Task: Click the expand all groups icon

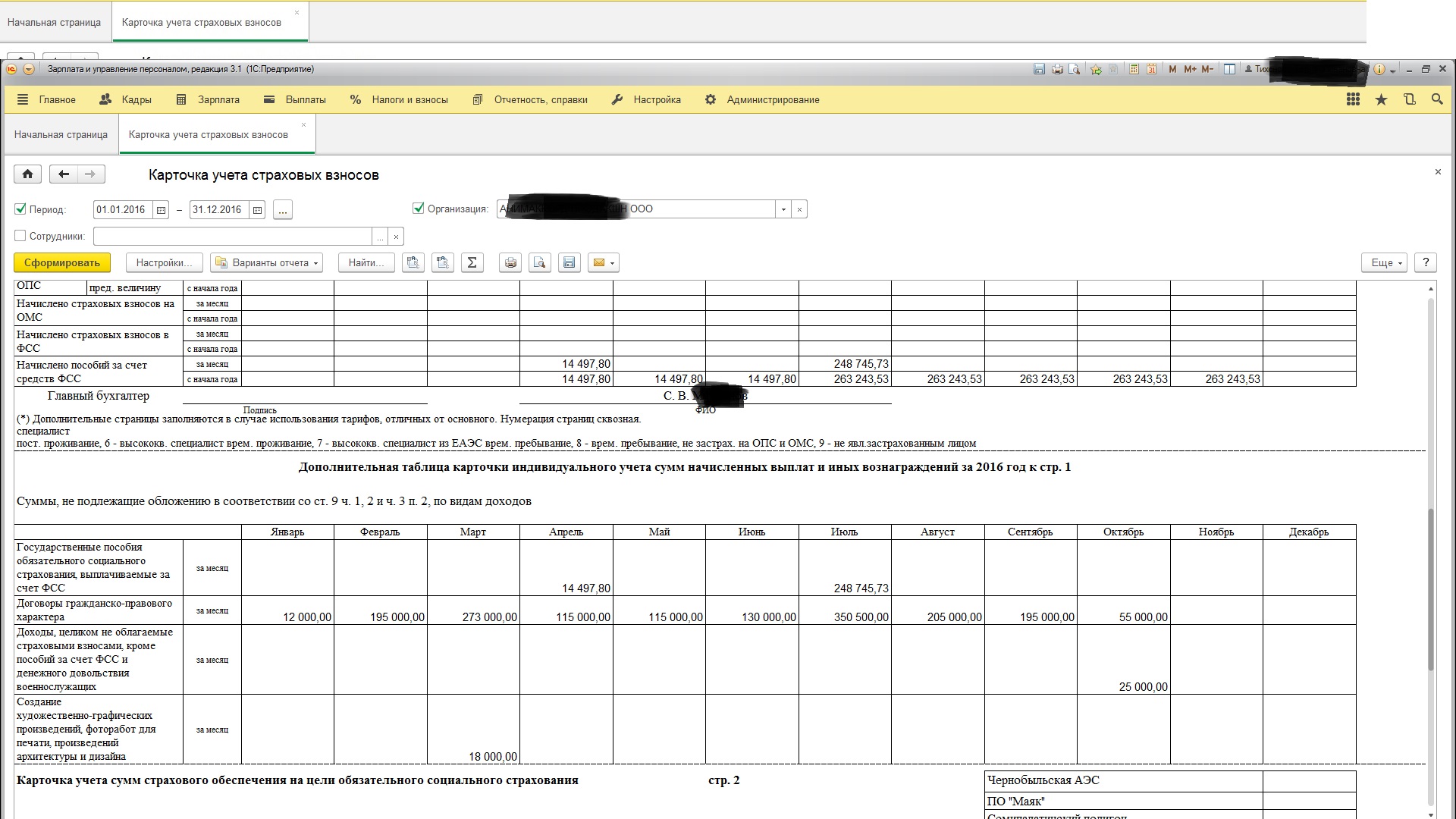Action: 413,262
